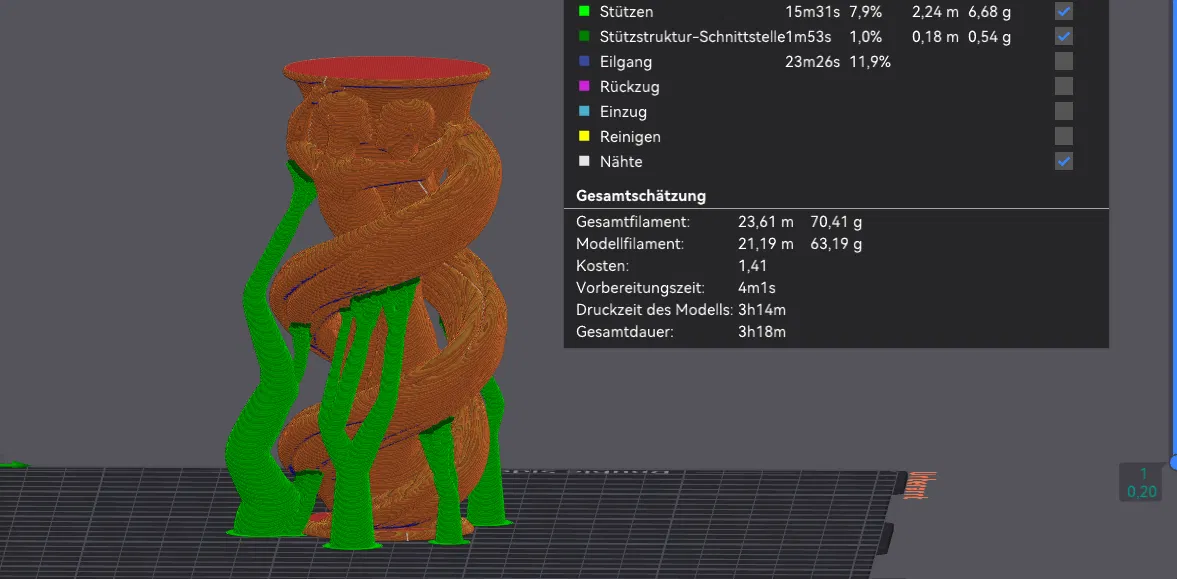The image size is (1177, 579).
Task: Click the Stützen time 15m31s
Action: (812, 12)
